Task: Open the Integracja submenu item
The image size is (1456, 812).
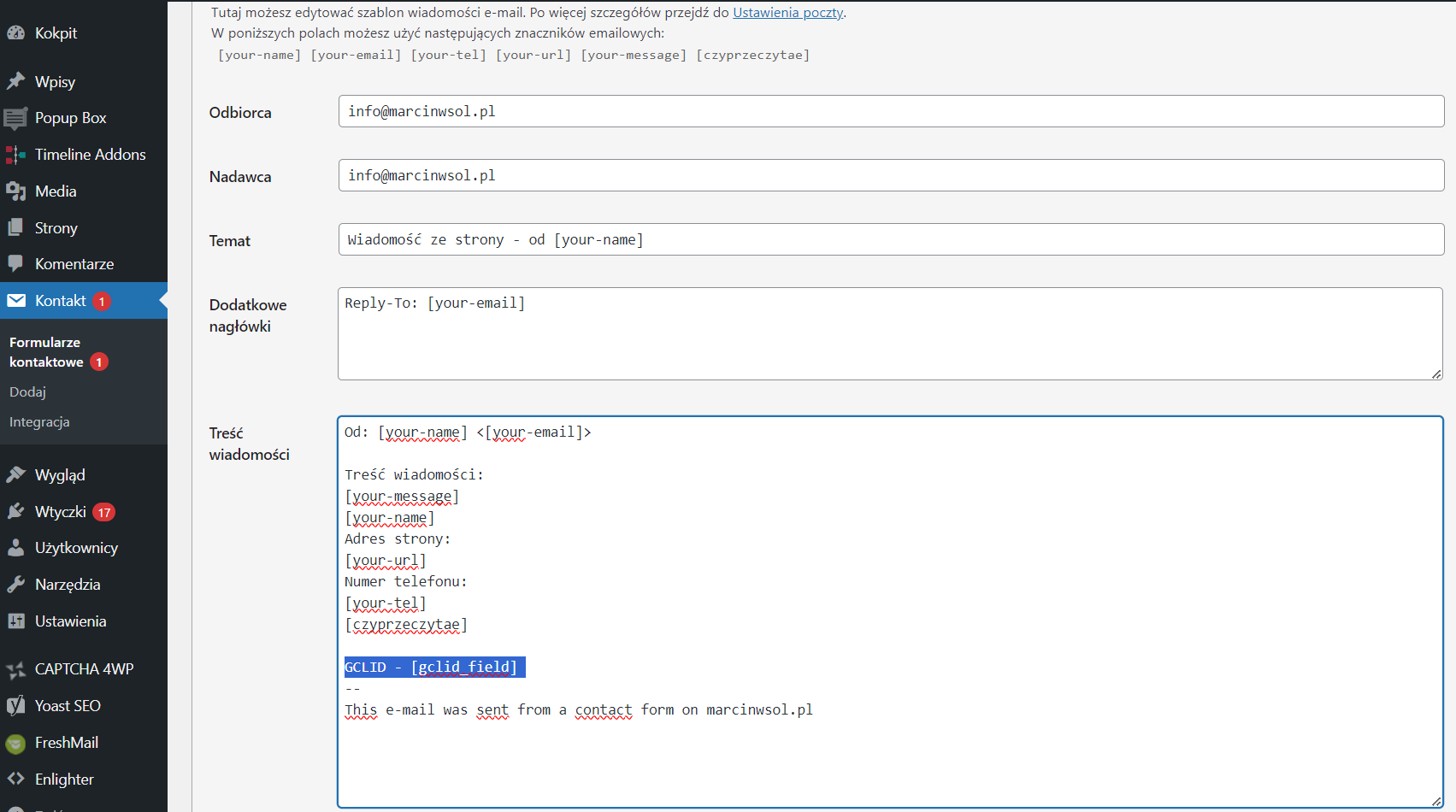Action: point(39,422)
